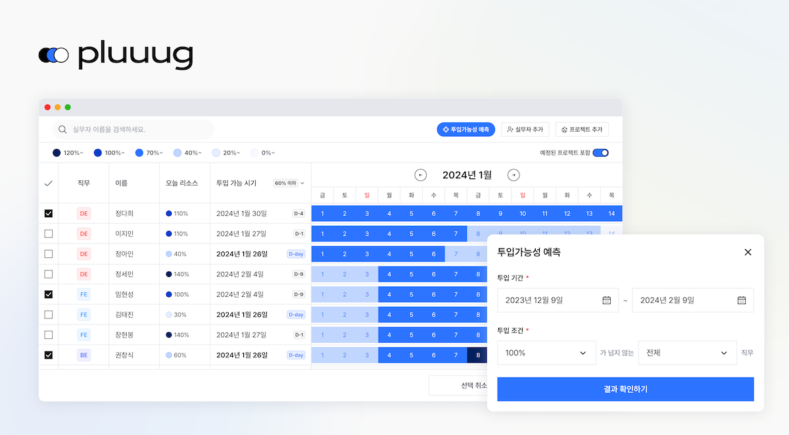This screenshot has width=789, height=435.
Task: Open calendar picker for end date 2024년 2월 9일
Action: tap(741, 300)
